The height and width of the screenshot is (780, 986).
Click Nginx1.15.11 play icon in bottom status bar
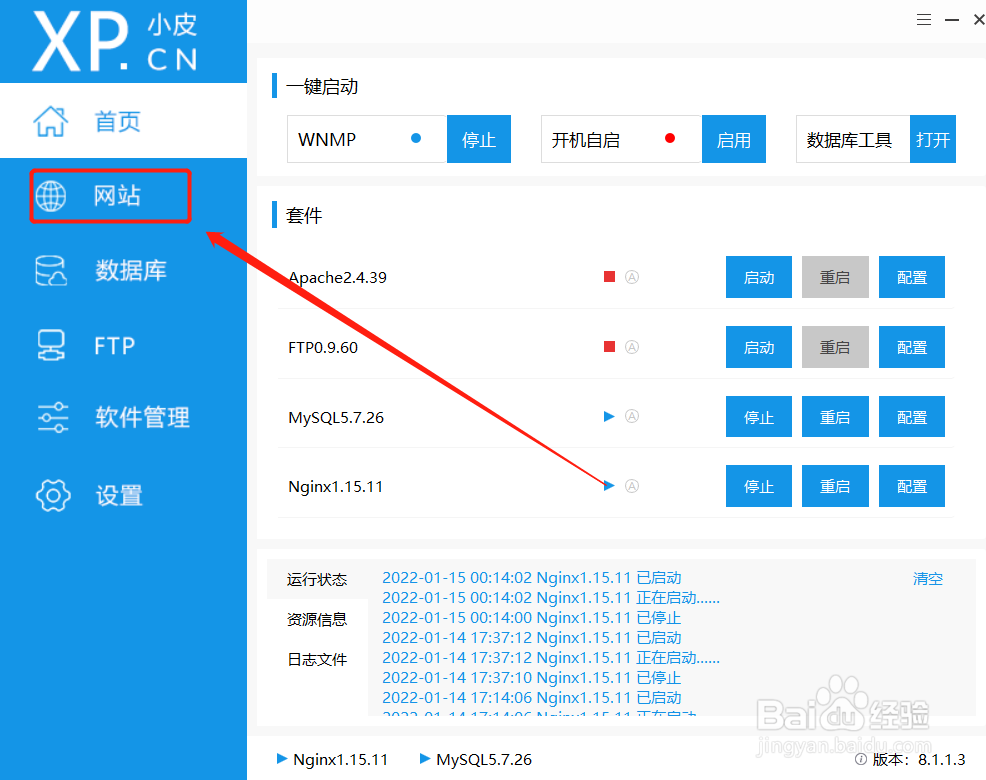coord(282,759)
